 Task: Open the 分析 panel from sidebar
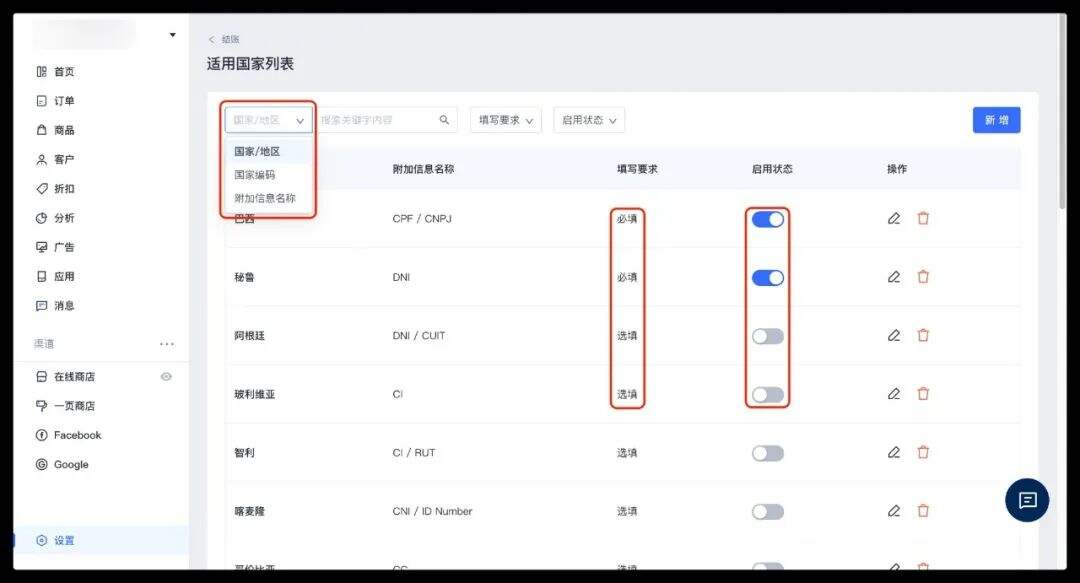click(x=60, y=217)
